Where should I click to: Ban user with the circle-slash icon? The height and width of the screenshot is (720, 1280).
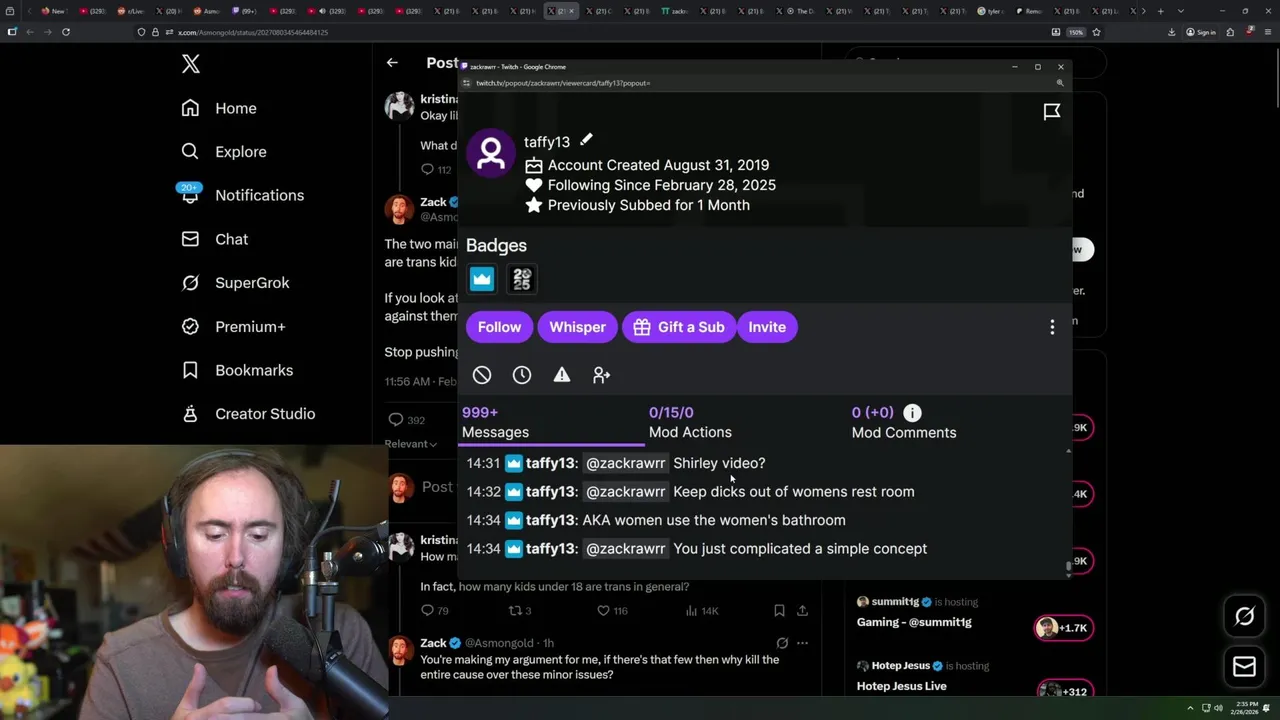pos(482,375)
